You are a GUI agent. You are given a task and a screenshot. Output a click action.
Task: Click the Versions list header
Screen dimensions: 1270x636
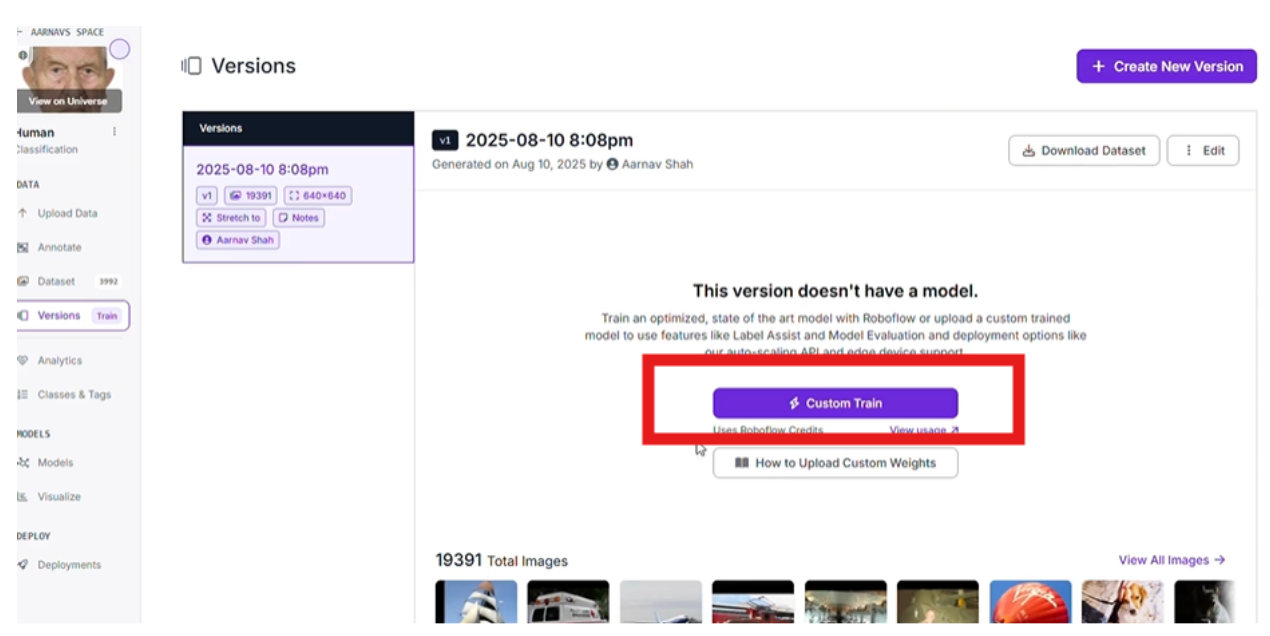click(x=298, y=128)
